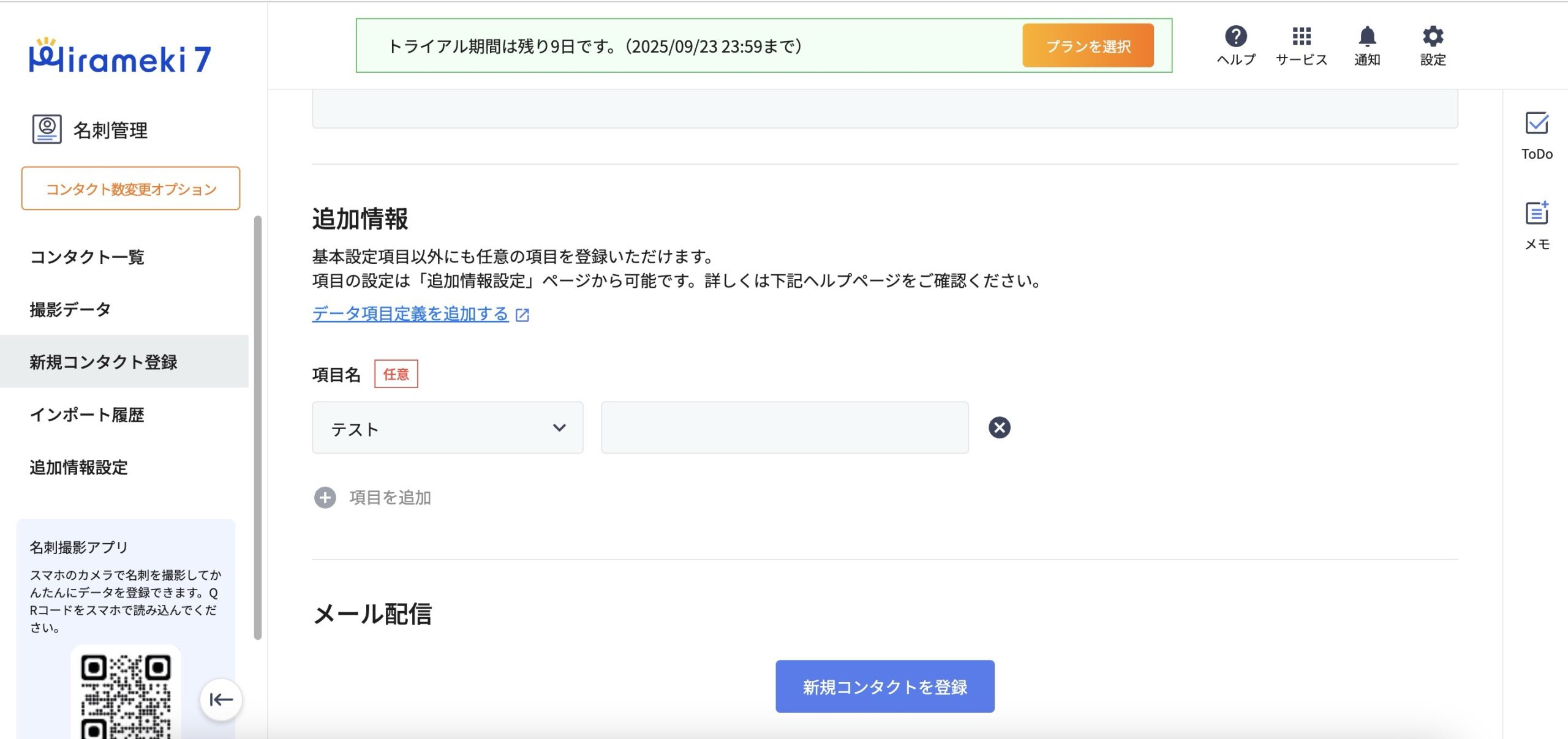Open インポート履歴 menu item
This screenshot has height=739, width=1568.
(x=87, y=415)
